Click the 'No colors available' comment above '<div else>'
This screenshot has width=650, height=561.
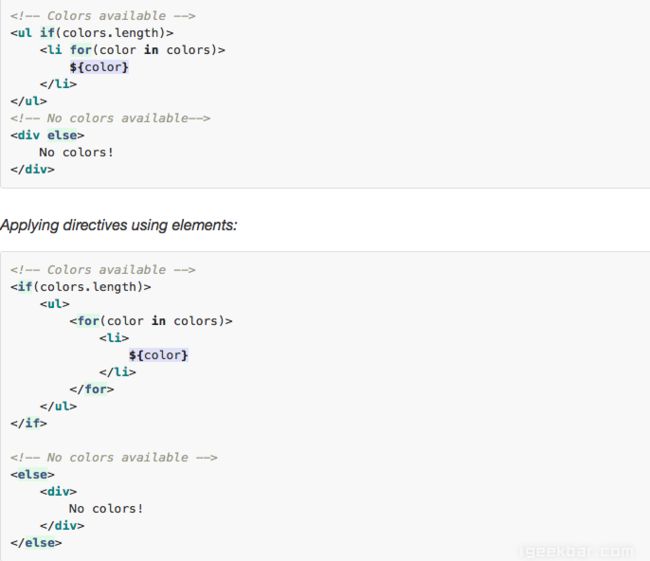click(x=110, y=118)
